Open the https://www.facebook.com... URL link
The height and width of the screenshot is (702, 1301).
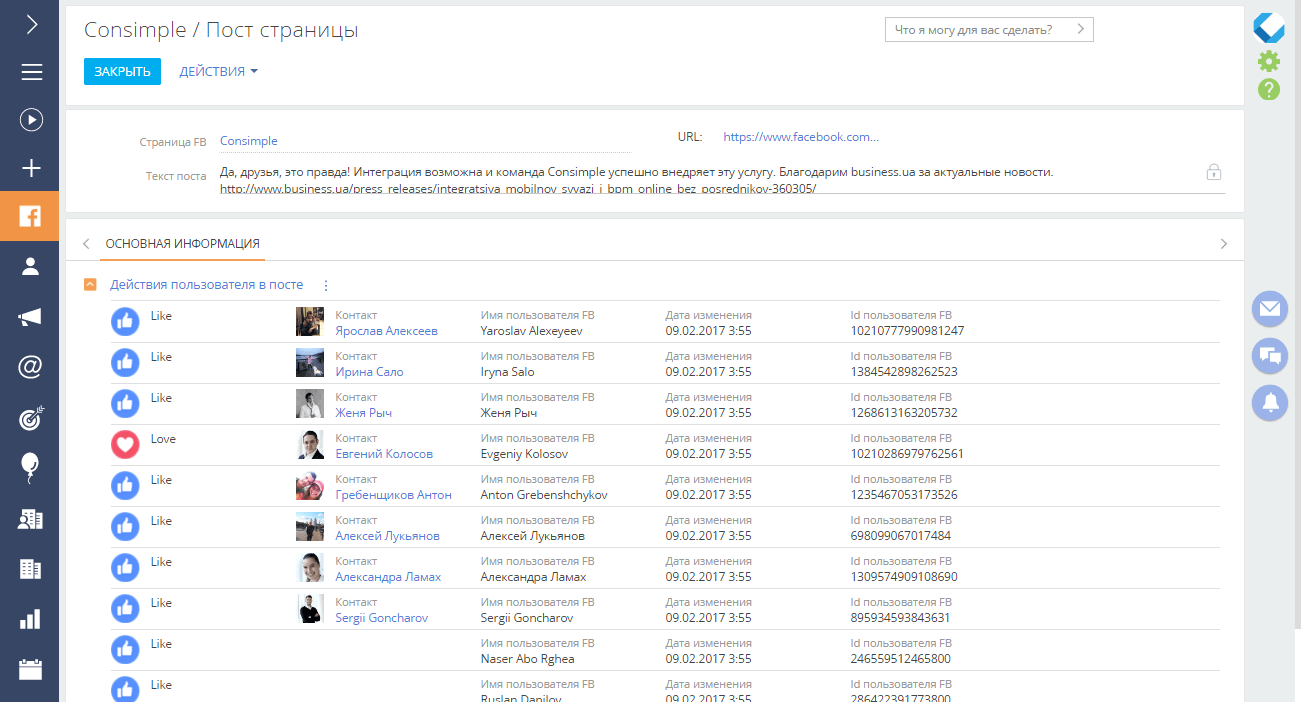[801, 137]
